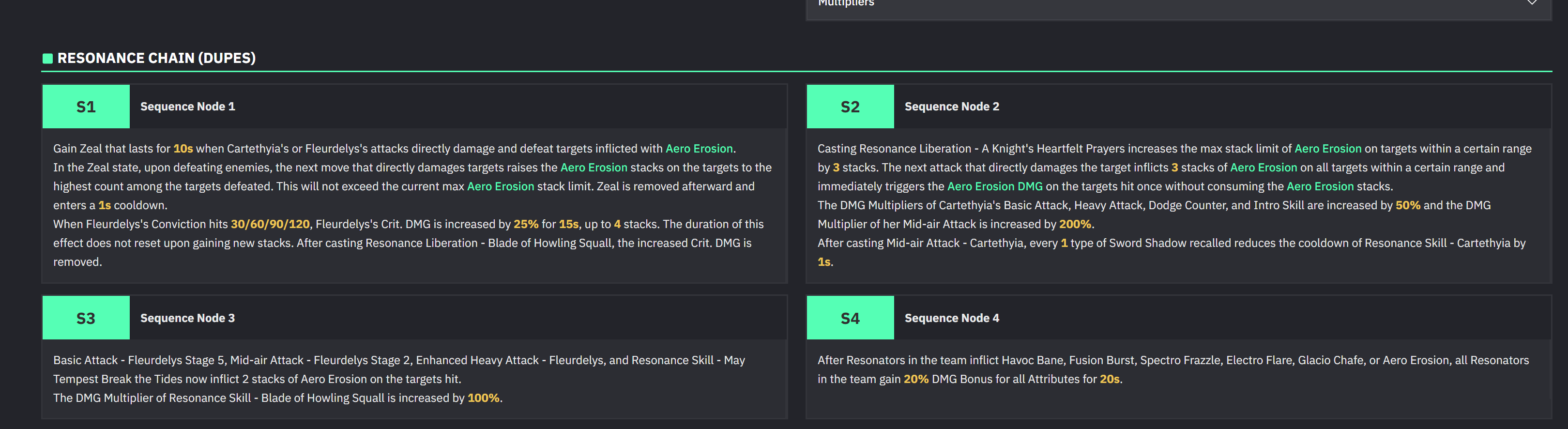Open the Aero Erosion DMG link in S2
Screen dimensions: 1568x429
(x=995, y=186)
